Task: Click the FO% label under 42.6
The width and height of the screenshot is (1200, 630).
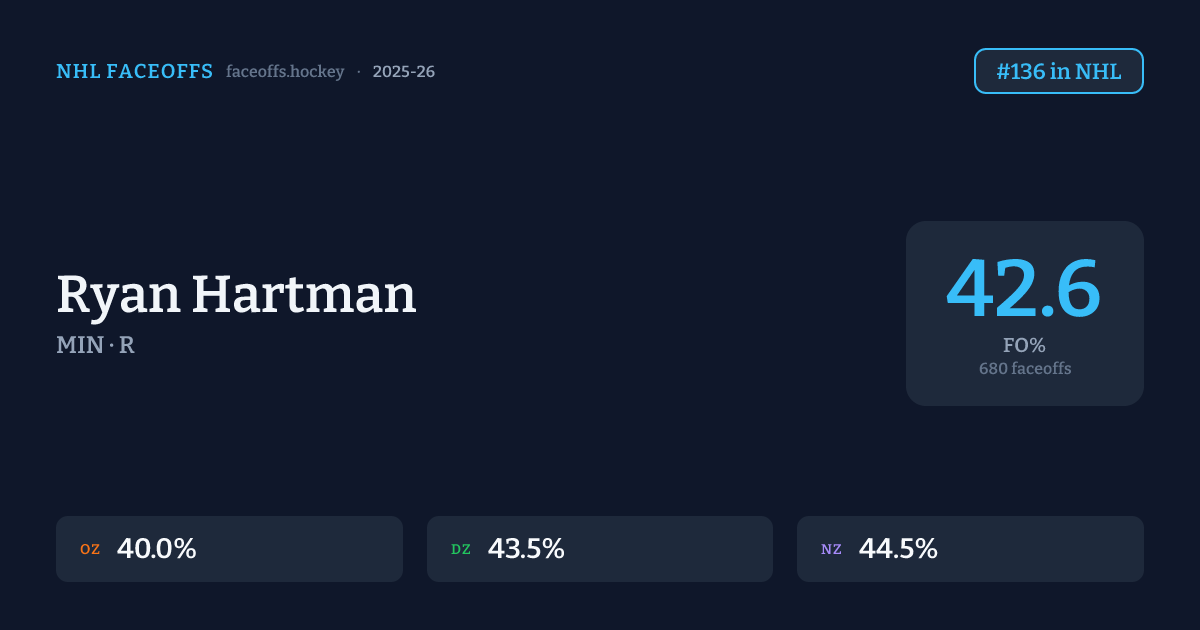Action: [x=1024, y=345]
